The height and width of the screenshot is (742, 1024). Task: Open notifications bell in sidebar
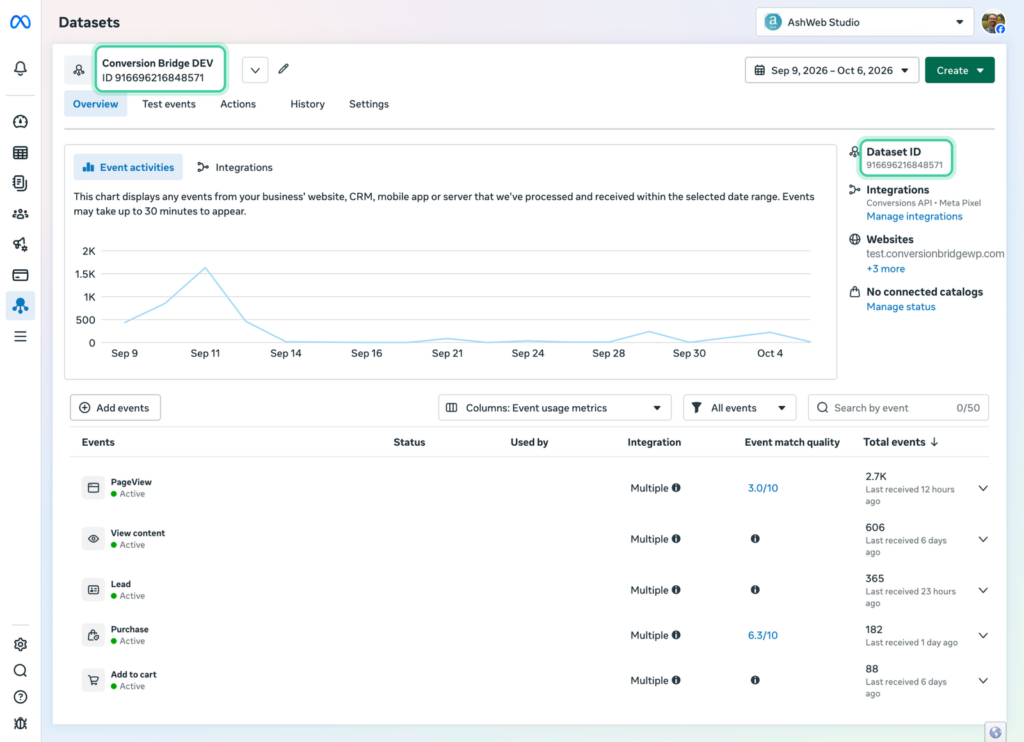point(20,69)
